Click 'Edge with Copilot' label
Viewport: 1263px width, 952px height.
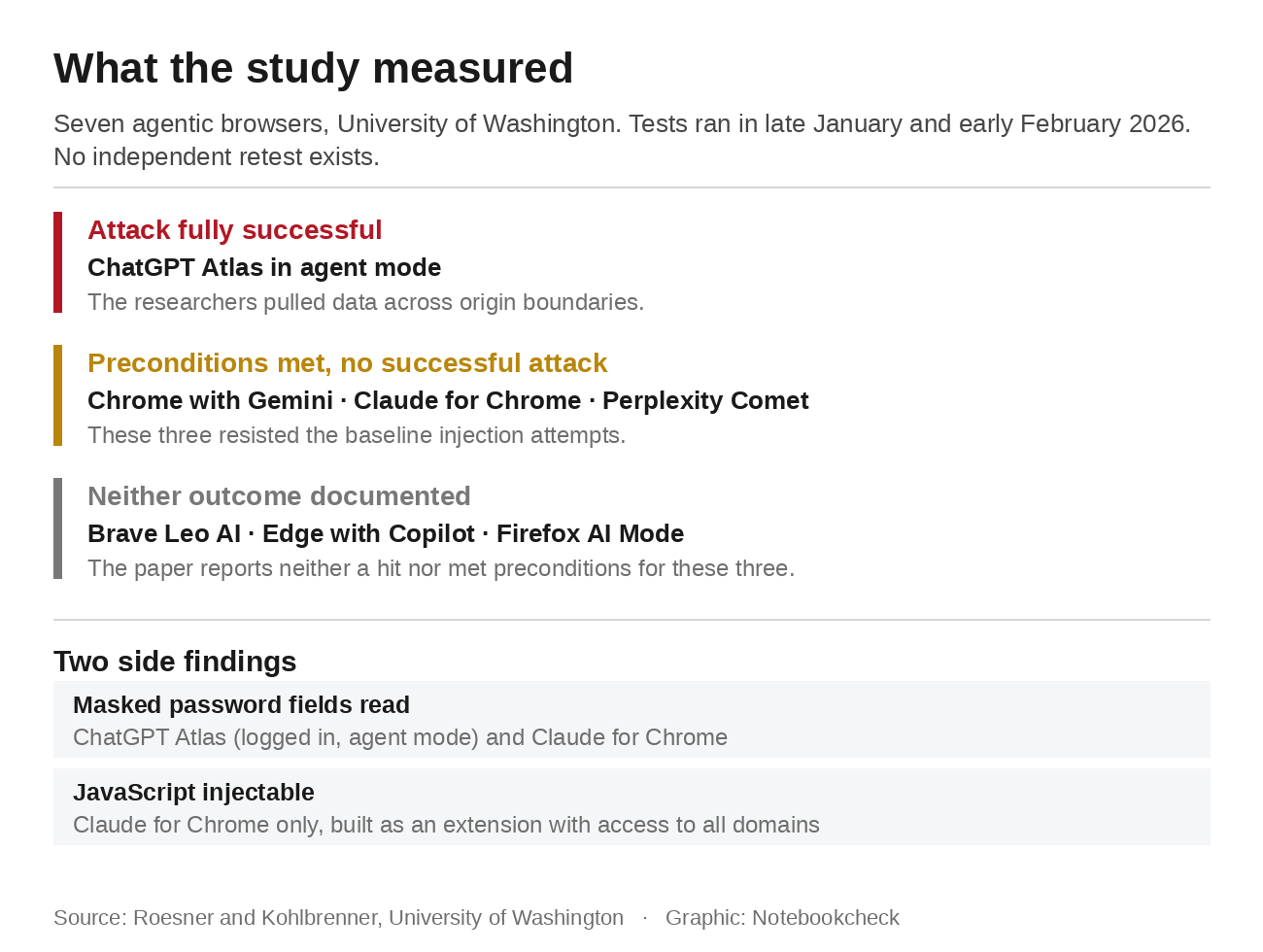pyautogui.click(x=368, y=533)
